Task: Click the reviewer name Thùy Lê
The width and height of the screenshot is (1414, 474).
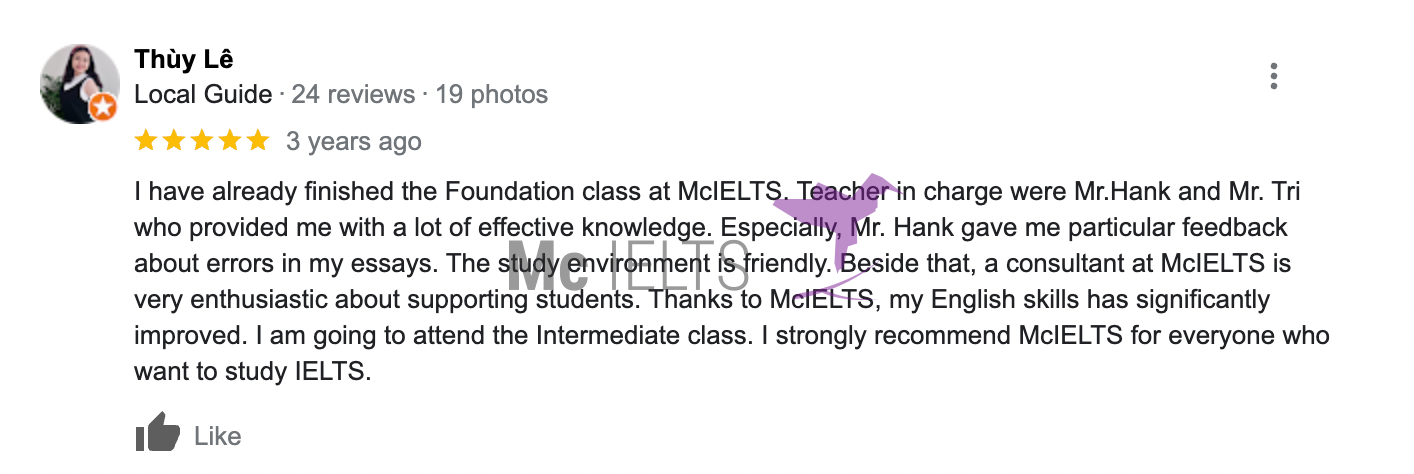Action: click(x=184, y=60)
